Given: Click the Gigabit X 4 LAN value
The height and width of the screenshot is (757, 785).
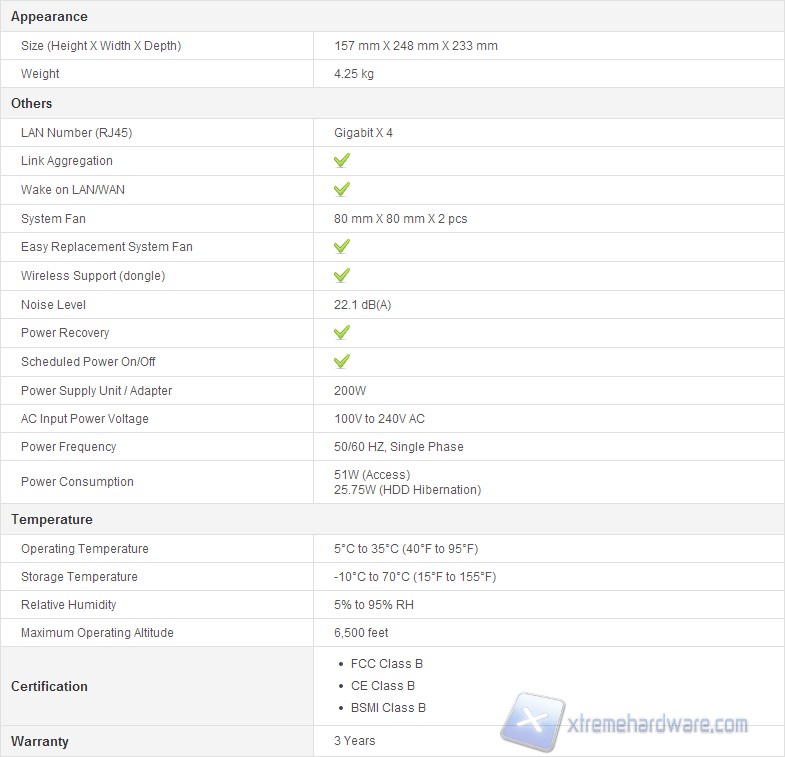Looking at the screenshot, I should 363,132.
